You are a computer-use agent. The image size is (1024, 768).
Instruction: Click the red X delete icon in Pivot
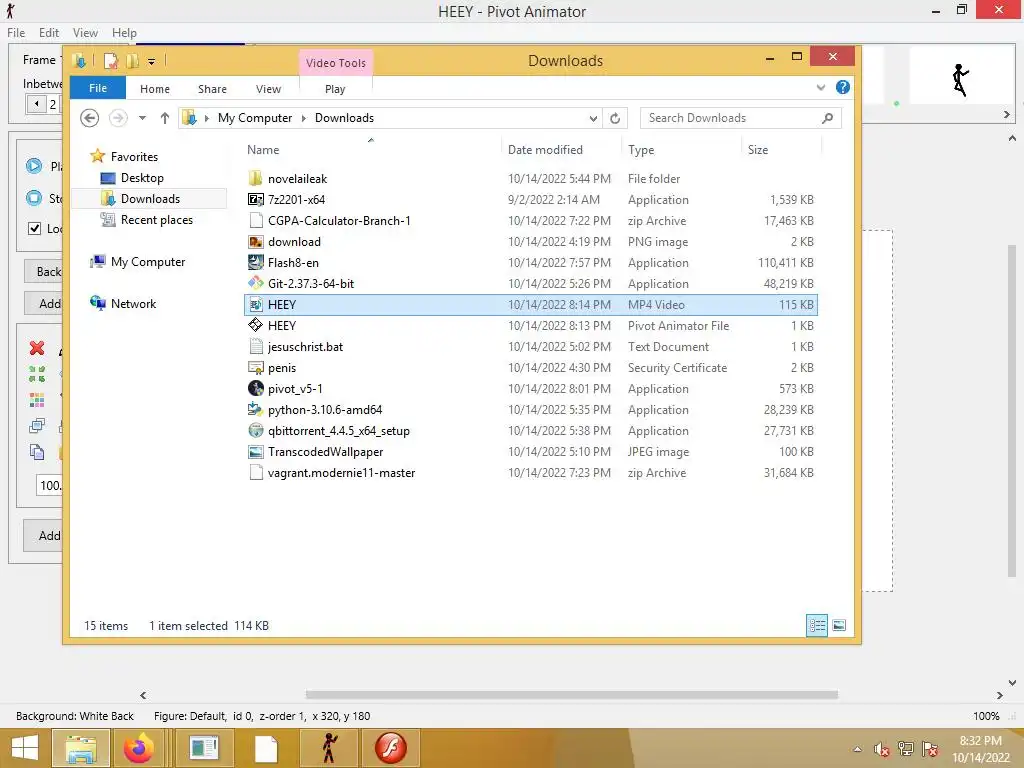(x=37, y=348)
